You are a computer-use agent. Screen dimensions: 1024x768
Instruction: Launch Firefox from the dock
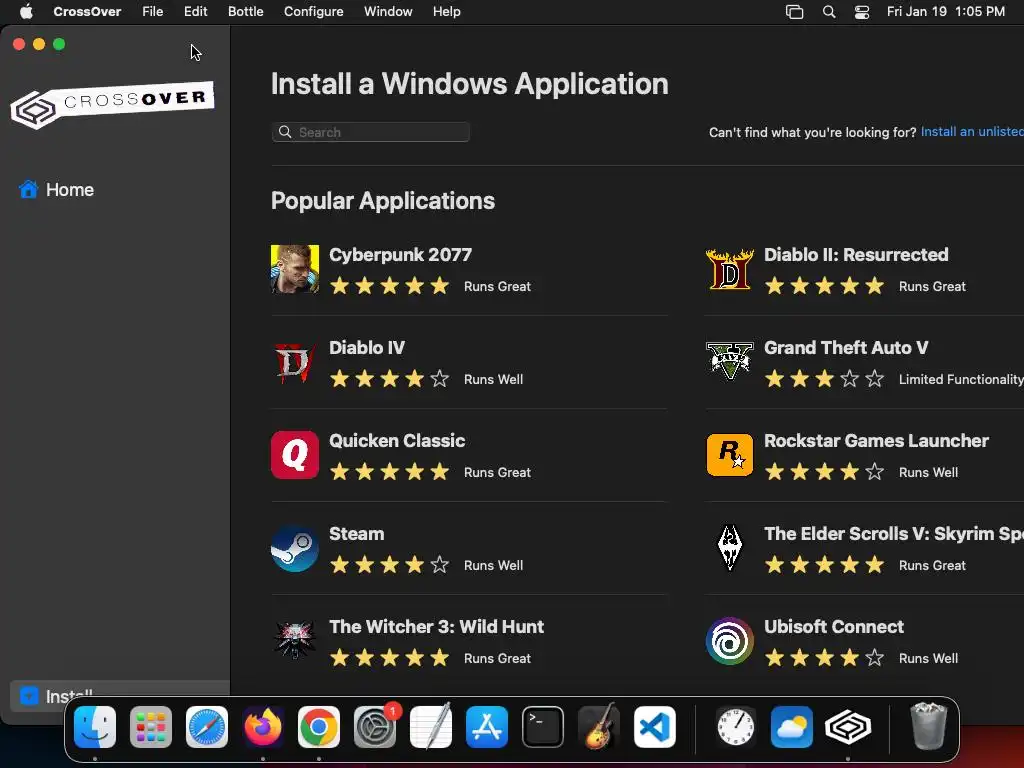[x=263, y=727]
